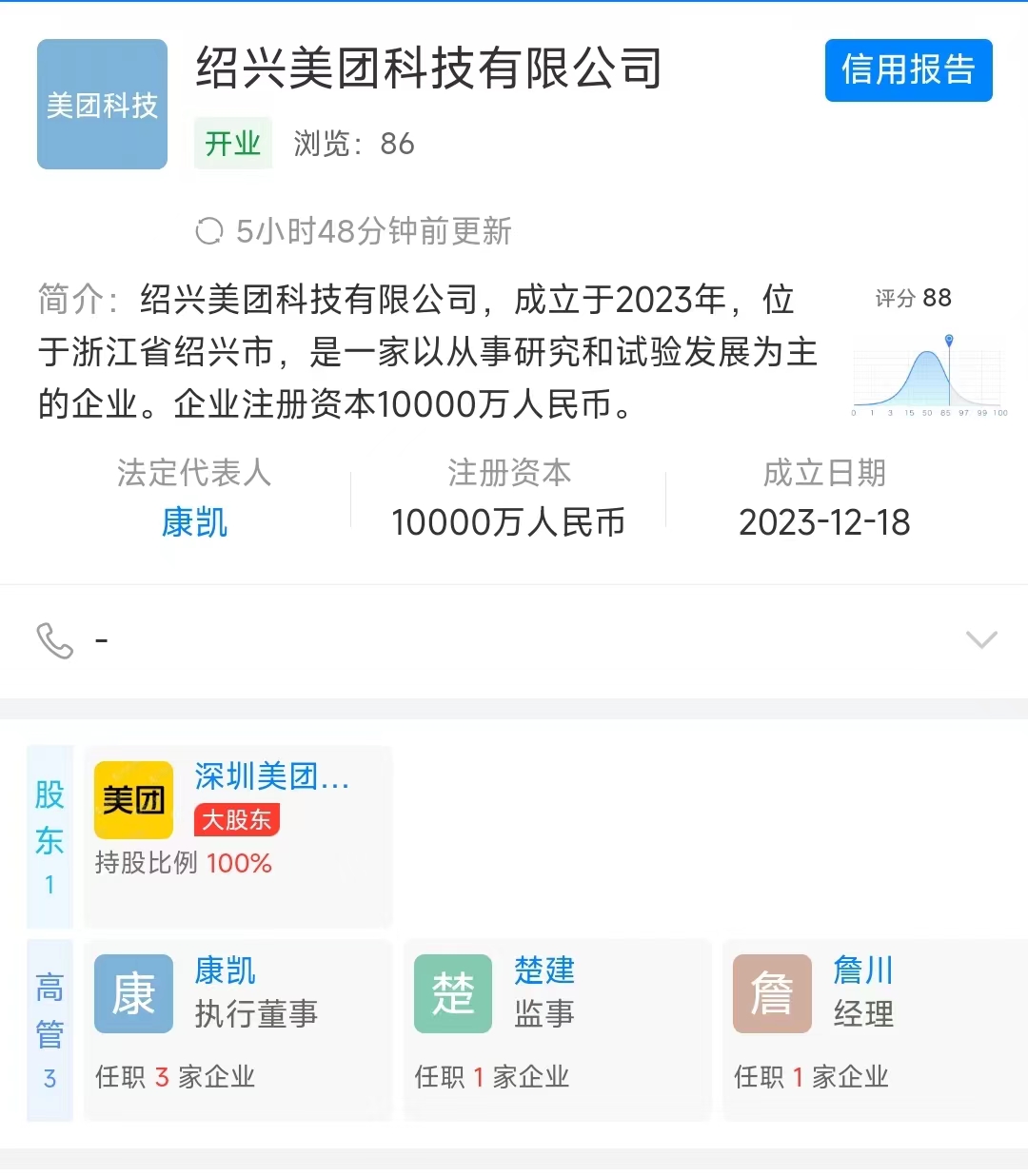Open supervisor 楚建 profile name
1028x1176 pixels.
[544, 970]
